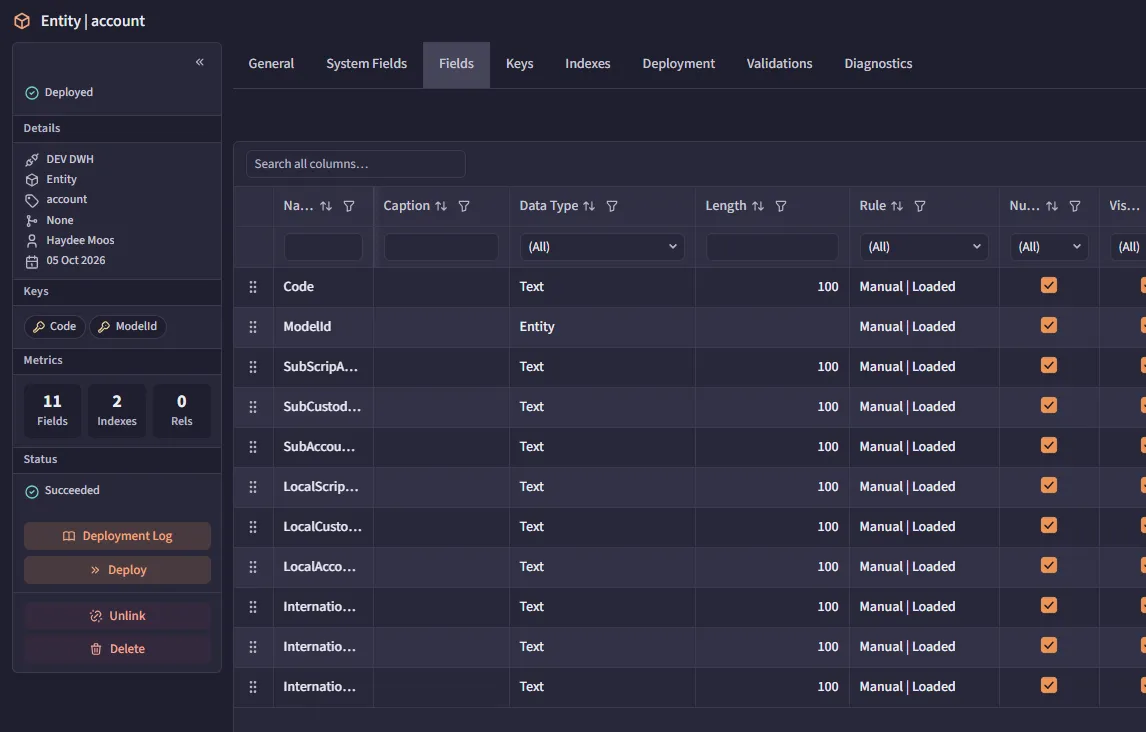Click the Search all columns field

pyautogui.click(x=356, y=164)
